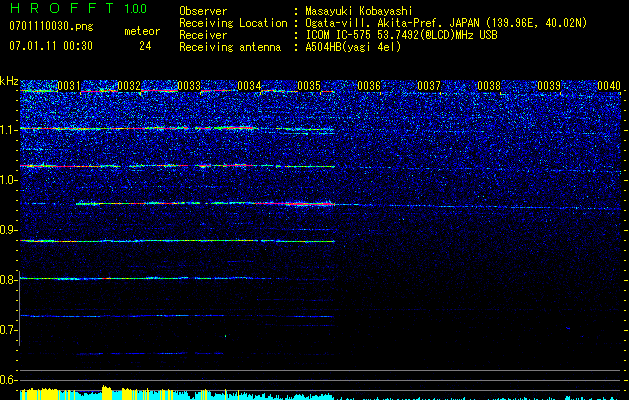Click the 0.6 frequency axis label

point(8,380)
